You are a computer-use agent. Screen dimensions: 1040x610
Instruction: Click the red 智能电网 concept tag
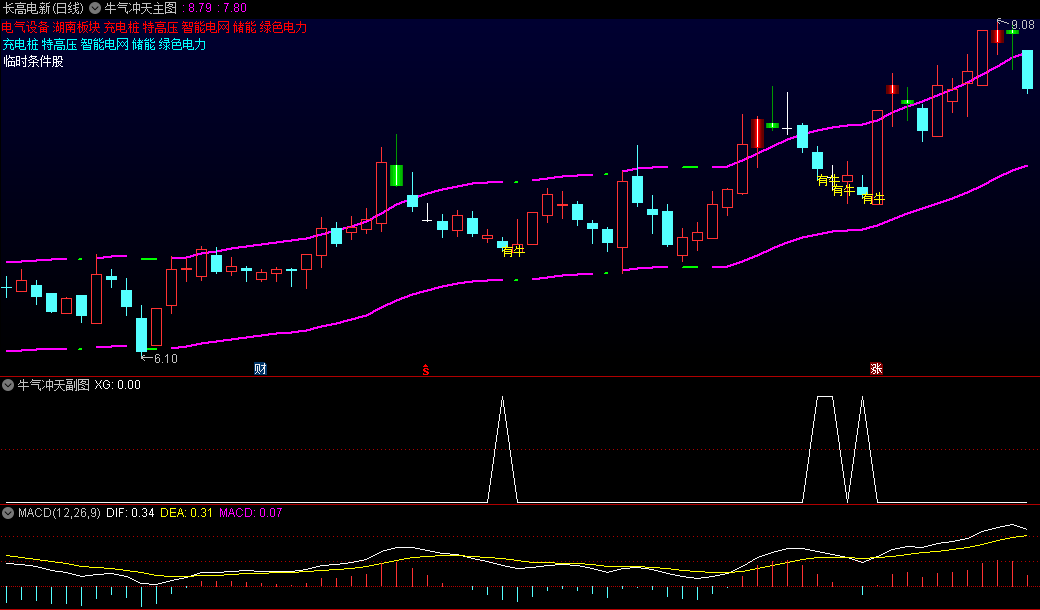206,28
